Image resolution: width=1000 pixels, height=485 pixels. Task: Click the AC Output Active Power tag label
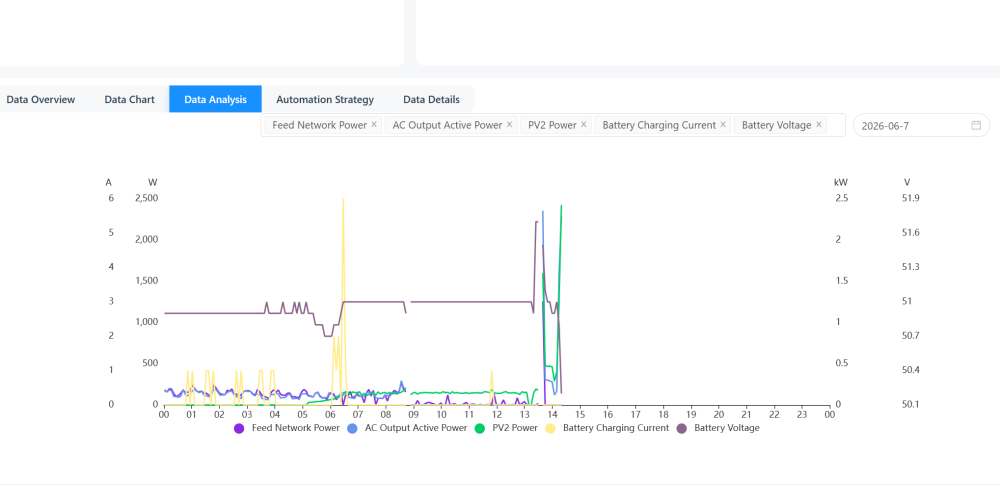tap(448, 125)
